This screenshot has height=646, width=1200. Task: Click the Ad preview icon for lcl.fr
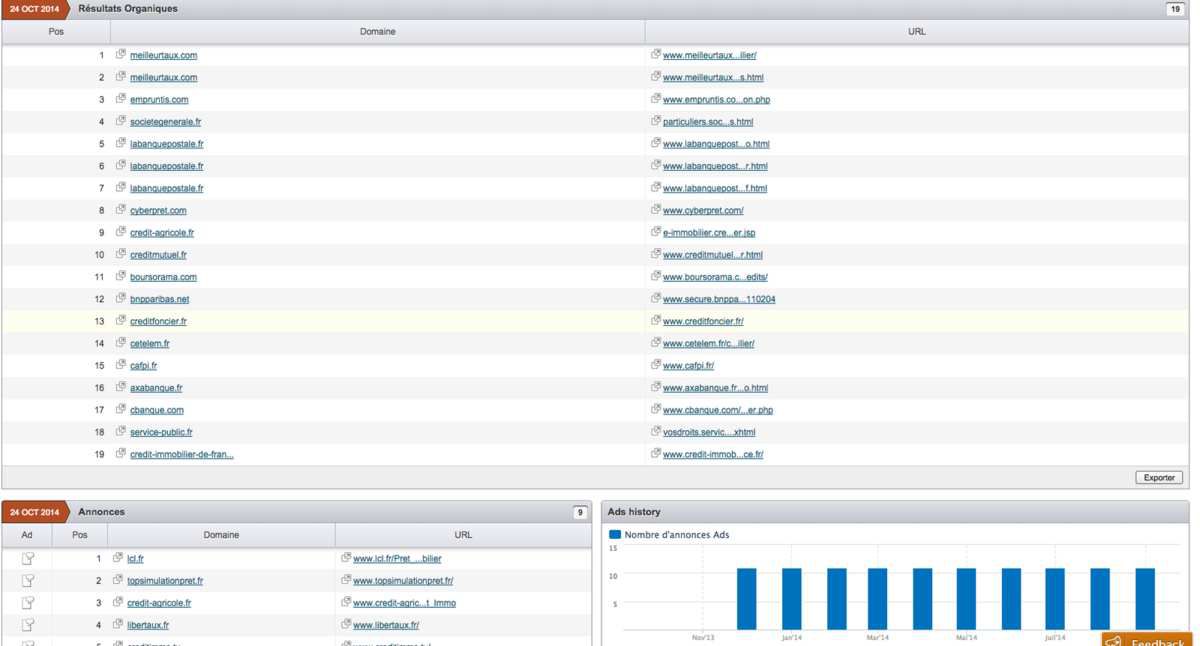click(28, 558)
